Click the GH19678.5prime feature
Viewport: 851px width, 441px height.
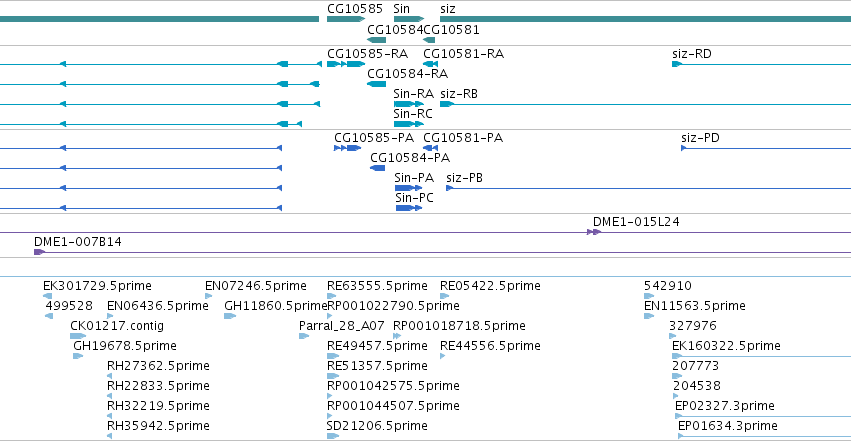pos(78,356)
